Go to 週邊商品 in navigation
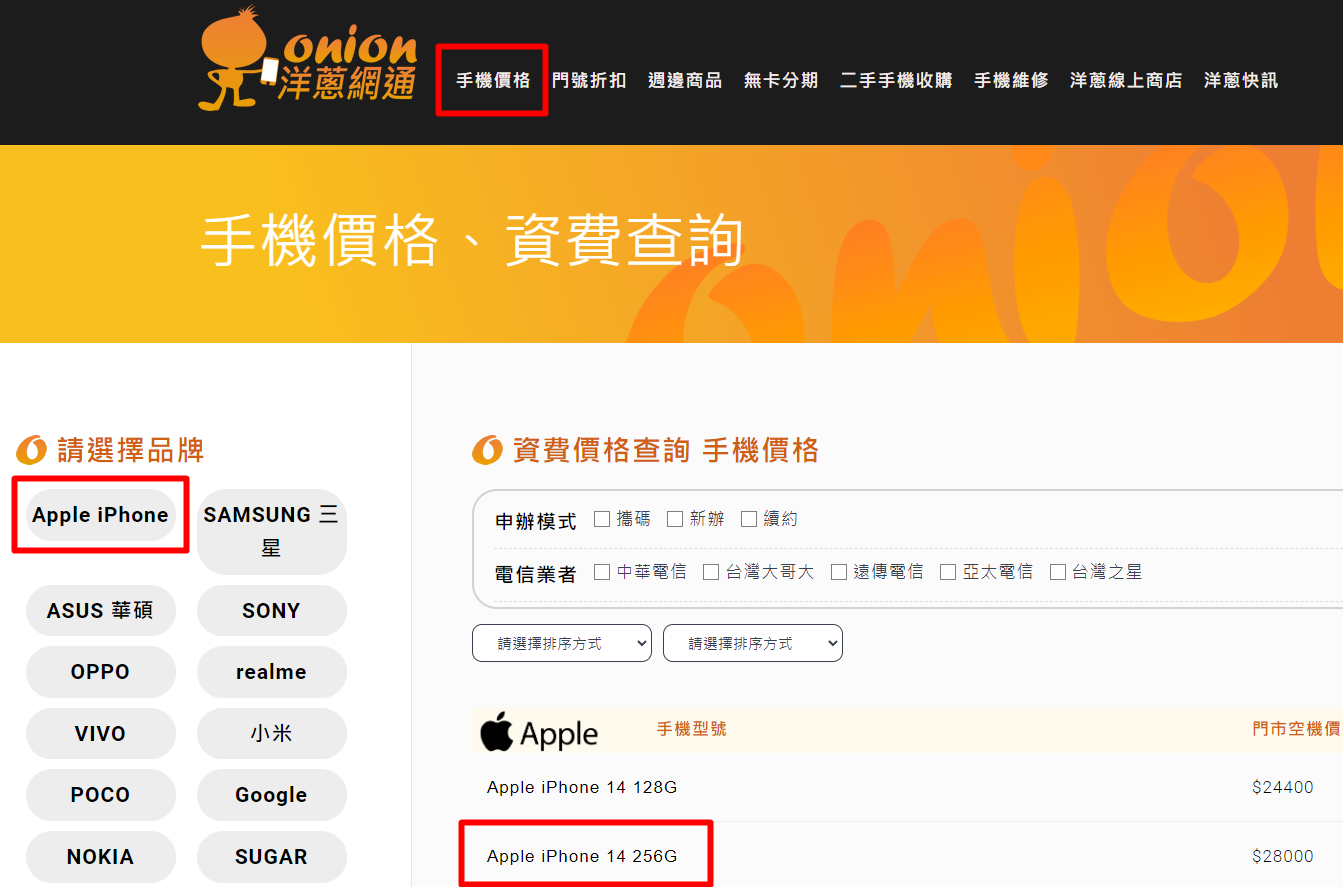Image resolution: width=1343 pixels, height=887 pixels. [685, 80]
